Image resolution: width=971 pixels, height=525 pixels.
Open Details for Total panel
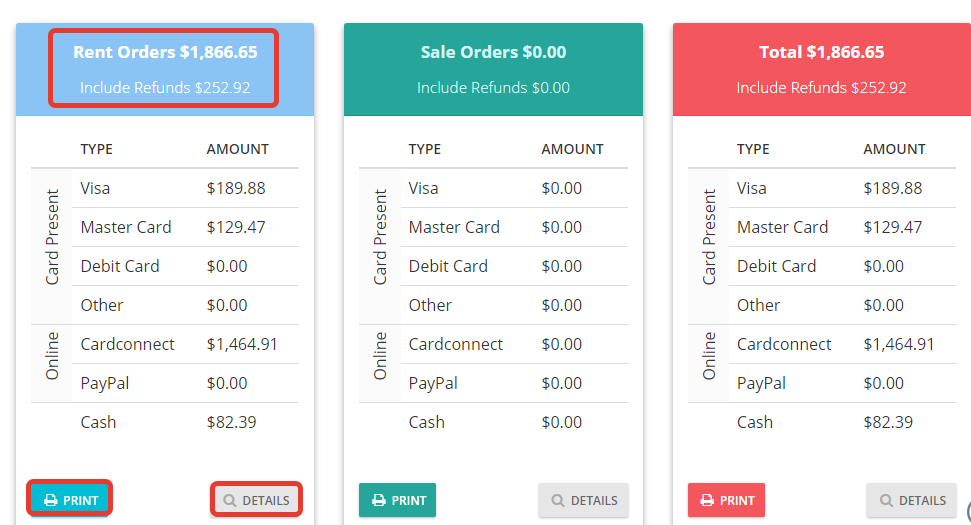tap(912, 500)
